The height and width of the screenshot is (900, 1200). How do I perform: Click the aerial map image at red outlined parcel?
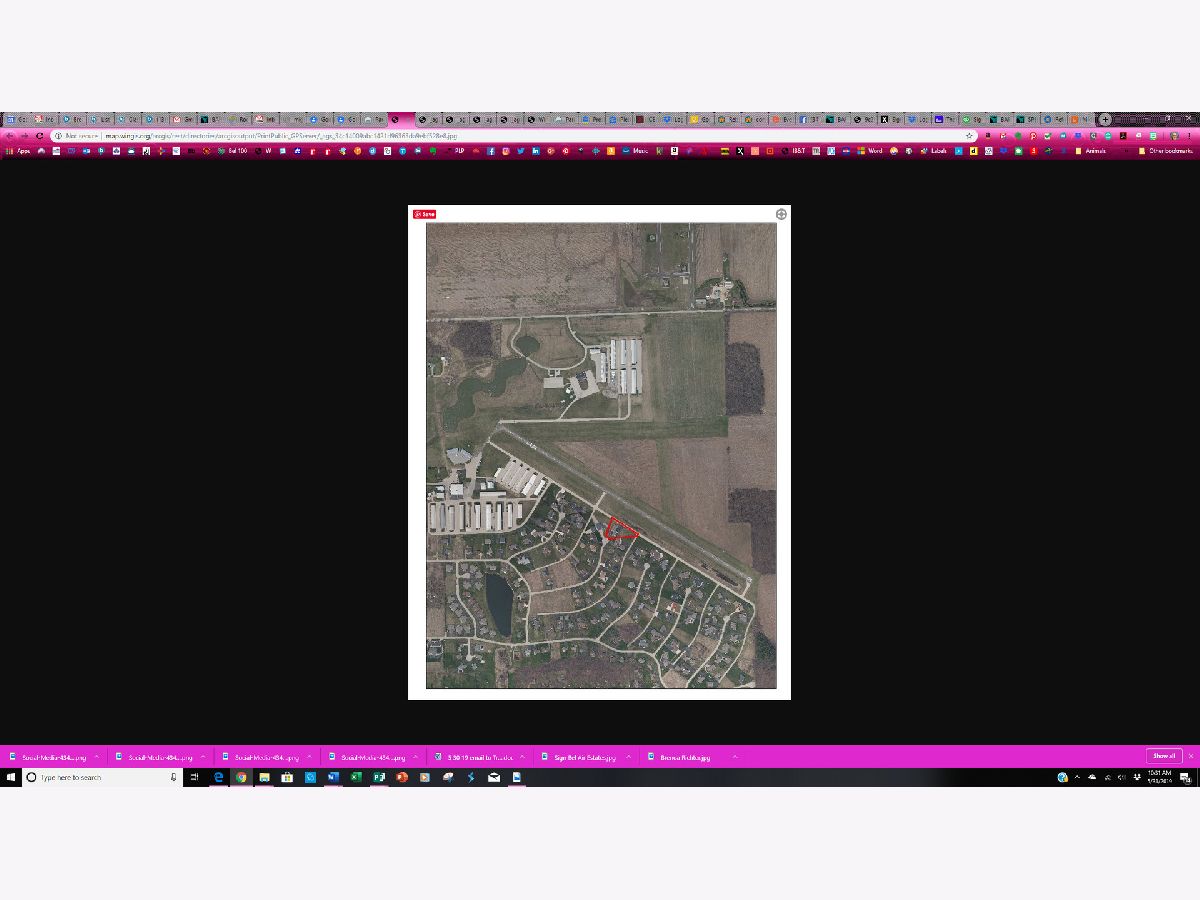point(620,529)
